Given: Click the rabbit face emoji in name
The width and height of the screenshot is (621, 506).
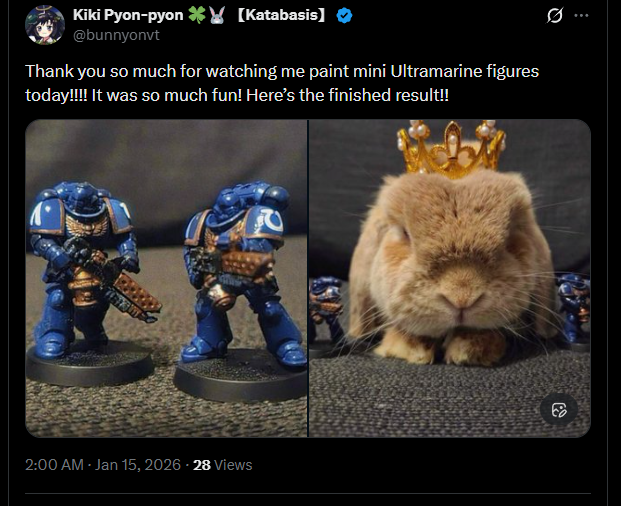Looking at the screenshot, I should pyautogui.click(x=217, y=15).
